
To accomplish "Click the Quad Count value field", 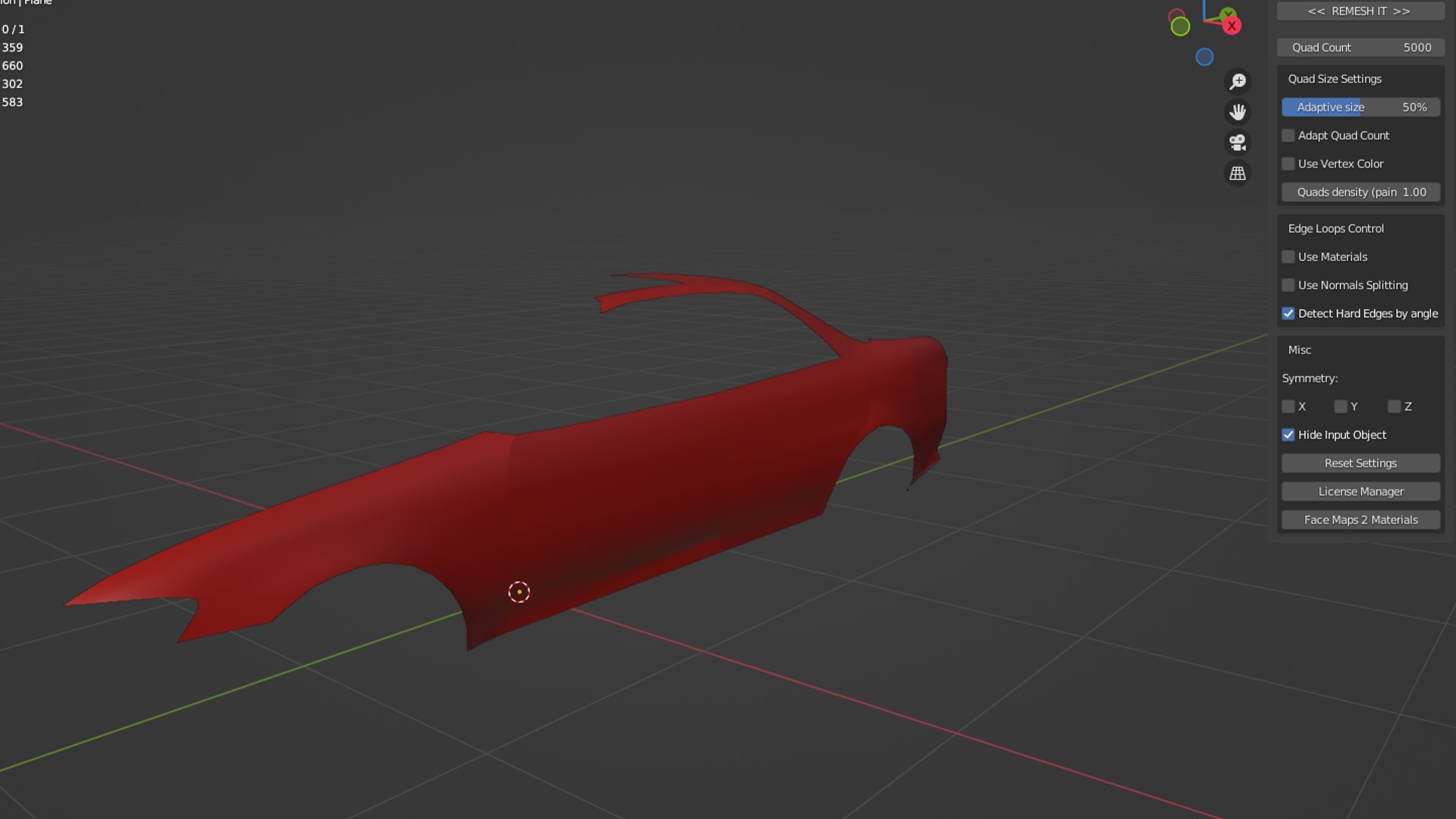I will point(1360,48).
